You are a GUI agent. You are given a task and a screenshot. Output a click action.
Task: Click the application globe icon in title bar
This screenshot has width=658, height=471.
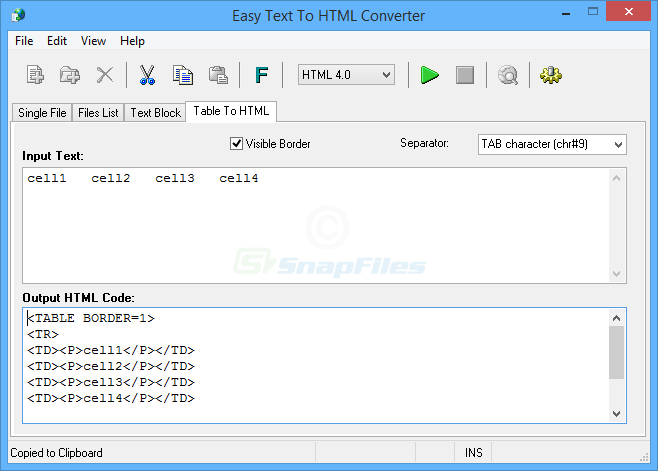tap(18, 16)
